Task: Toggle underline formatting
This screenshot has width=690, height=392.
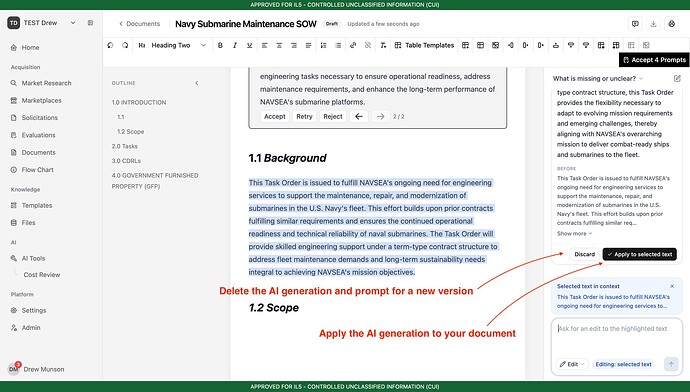Action: [x=250, y=45]
